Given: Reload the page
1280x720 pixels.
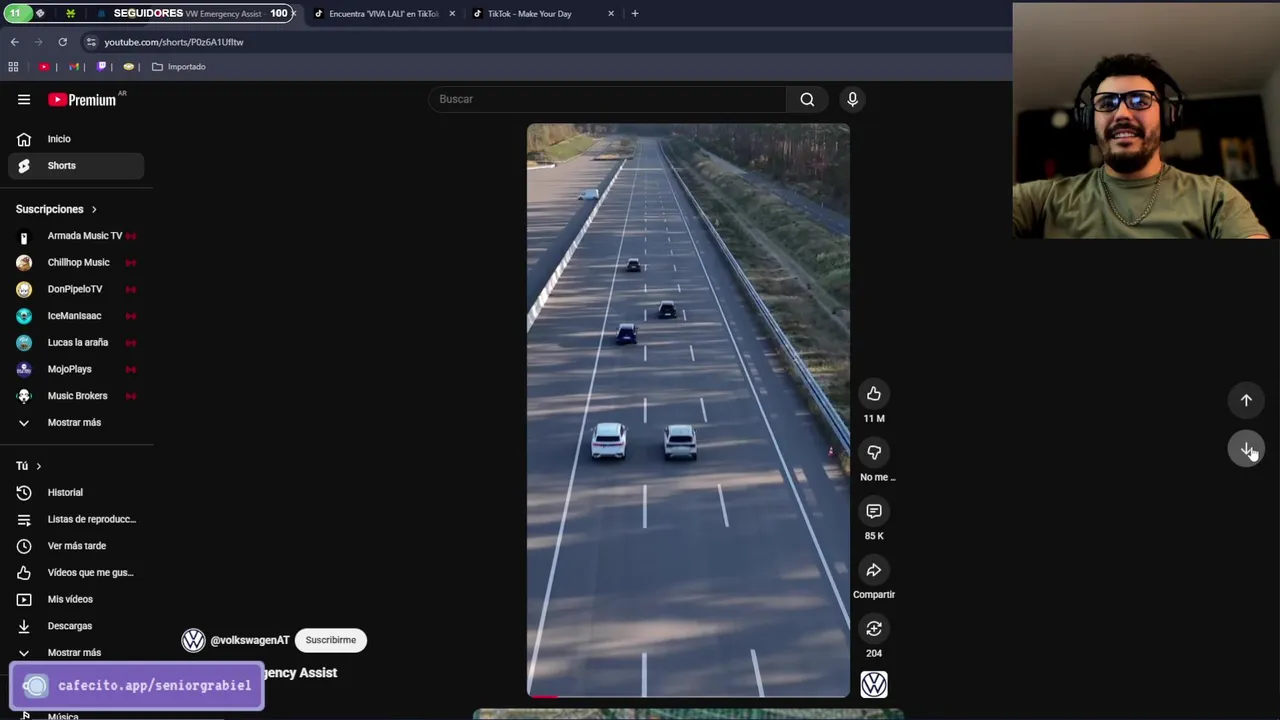Looking at the screenshot, I should (62, 42).
